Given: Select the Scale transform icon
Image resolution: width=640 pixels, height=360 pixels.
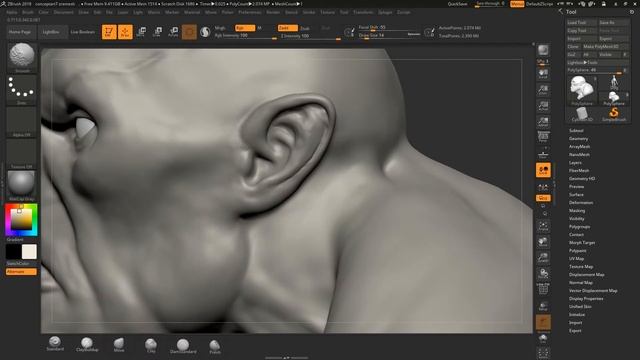Looking at the screenshot, I should pos(157,32).
